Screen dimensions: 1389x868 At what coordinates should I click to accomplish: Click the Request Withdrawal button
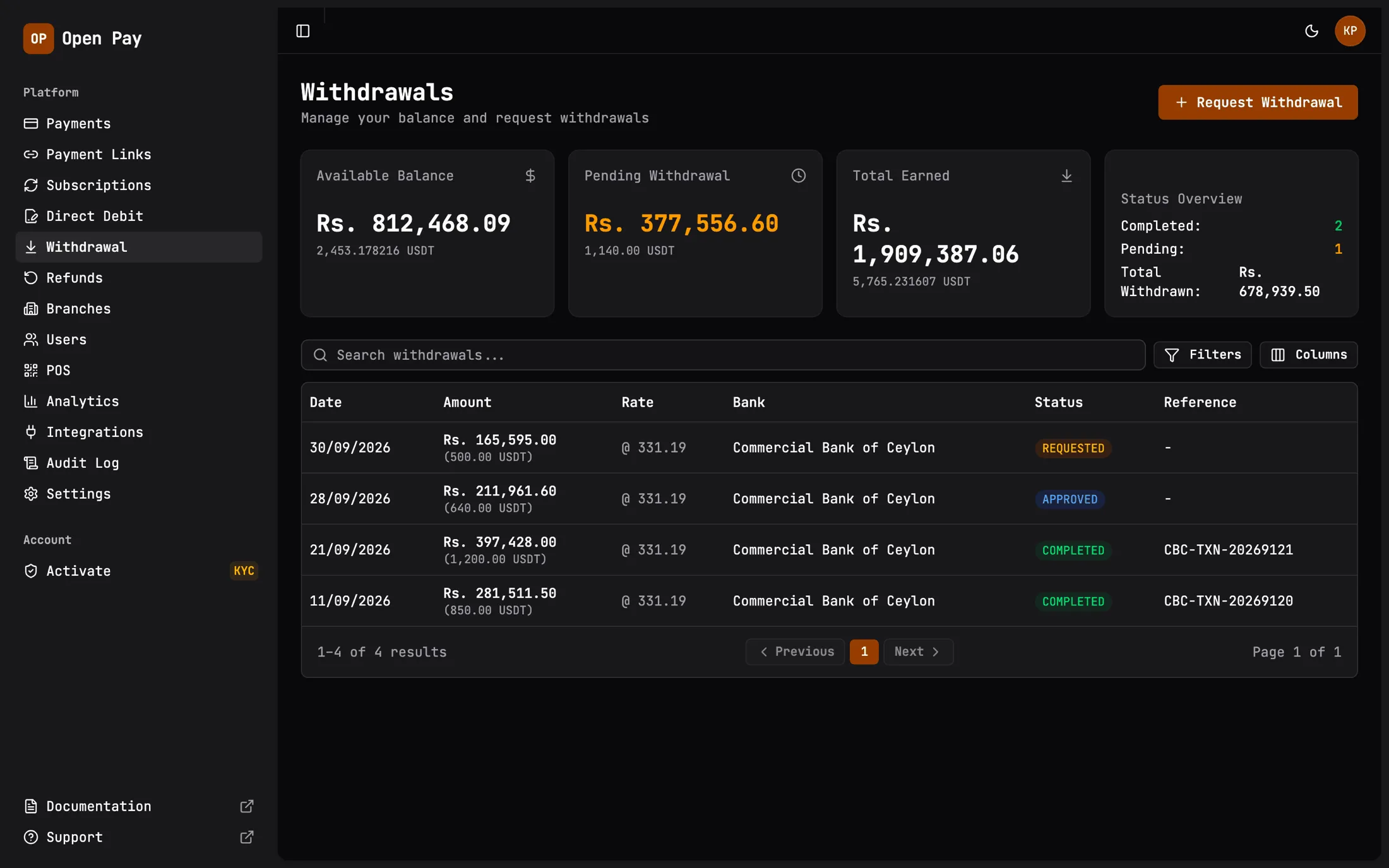click(x=1258, y=102)
